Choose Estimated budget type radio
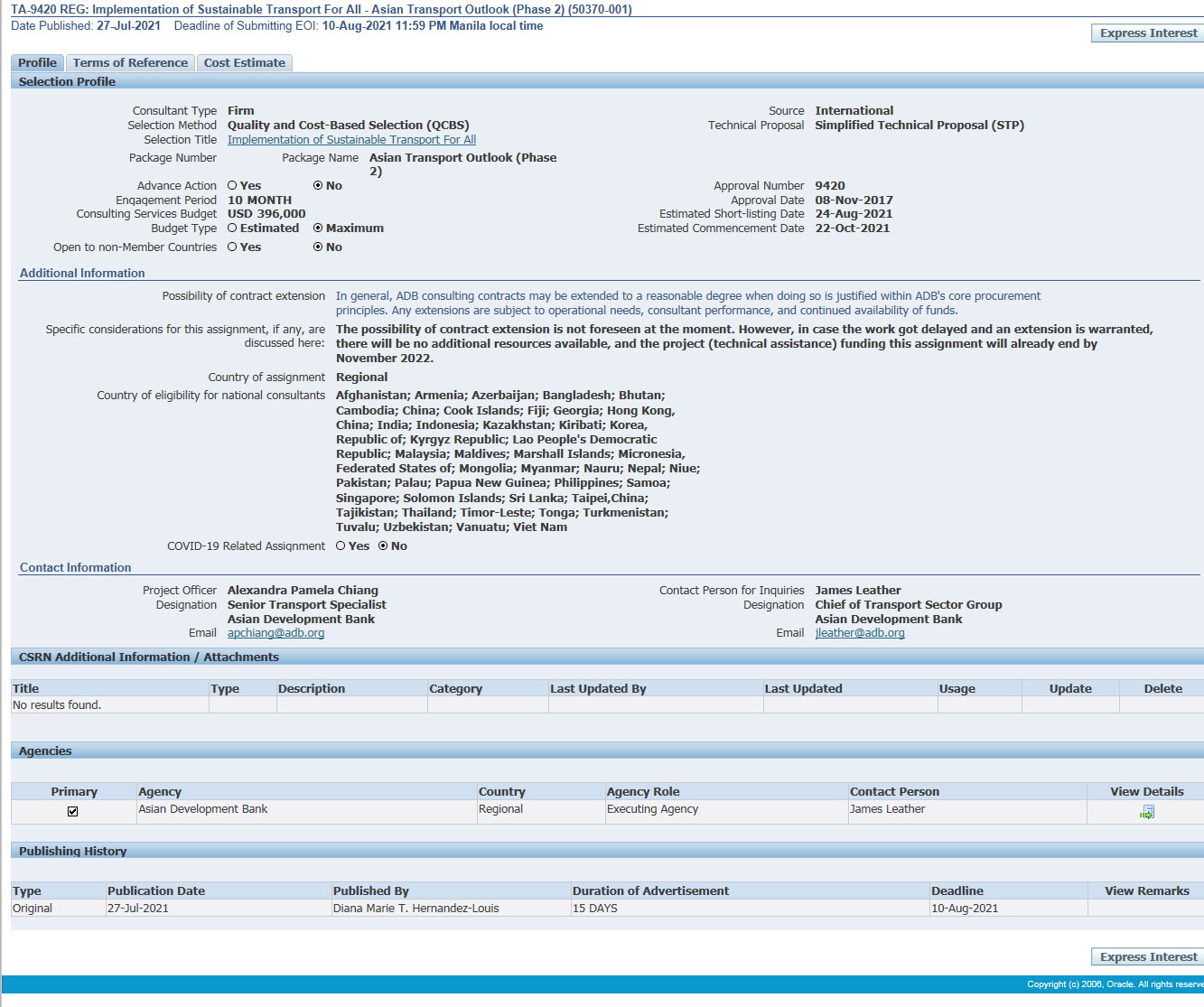 pyautogui.click(x=233, y=228)
